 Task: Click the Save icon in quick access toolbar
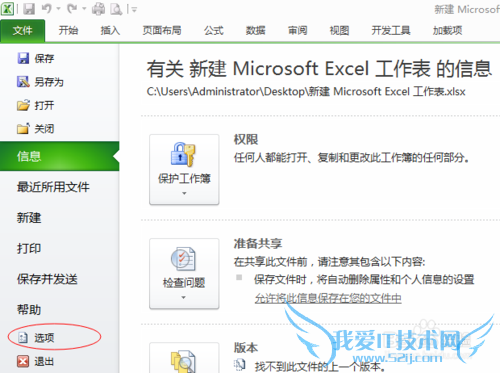point(29,9)
